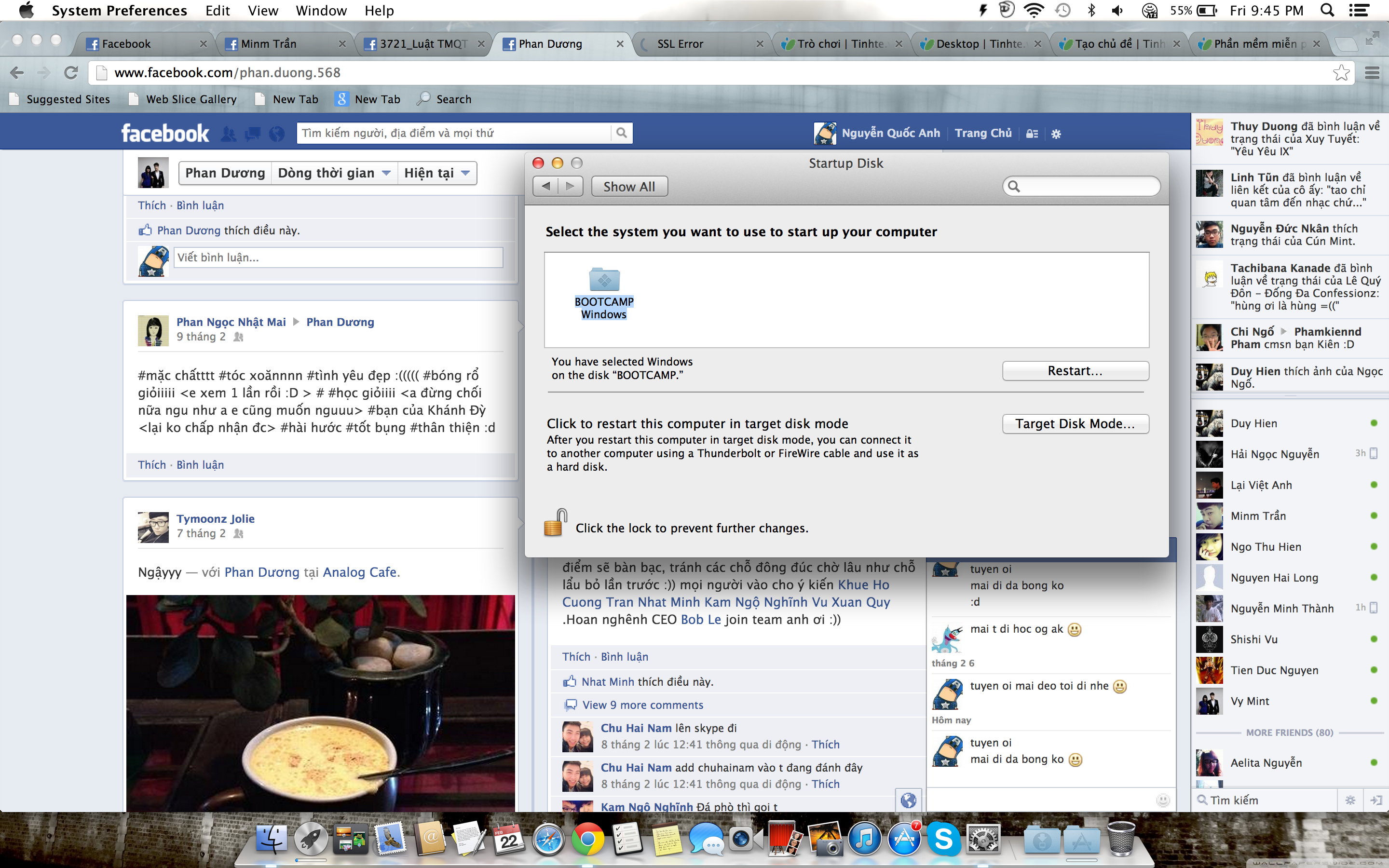Viewport: 1389px width, 868px height.
Task: Close the Phan Dương browser tab
Action: [620, 44]
